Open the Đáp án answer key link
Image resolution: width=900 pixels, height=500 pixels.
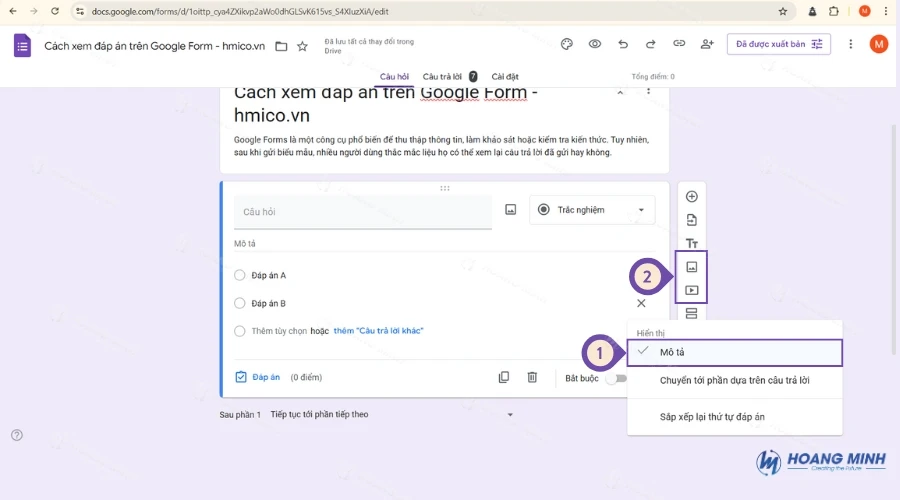(258, 378)
